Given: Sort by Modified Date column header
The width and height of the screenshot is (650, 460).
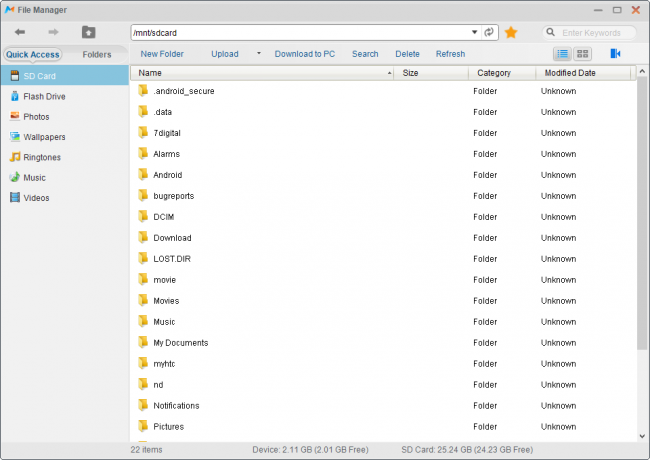Looking at the screenshot, I should point(583,73).
